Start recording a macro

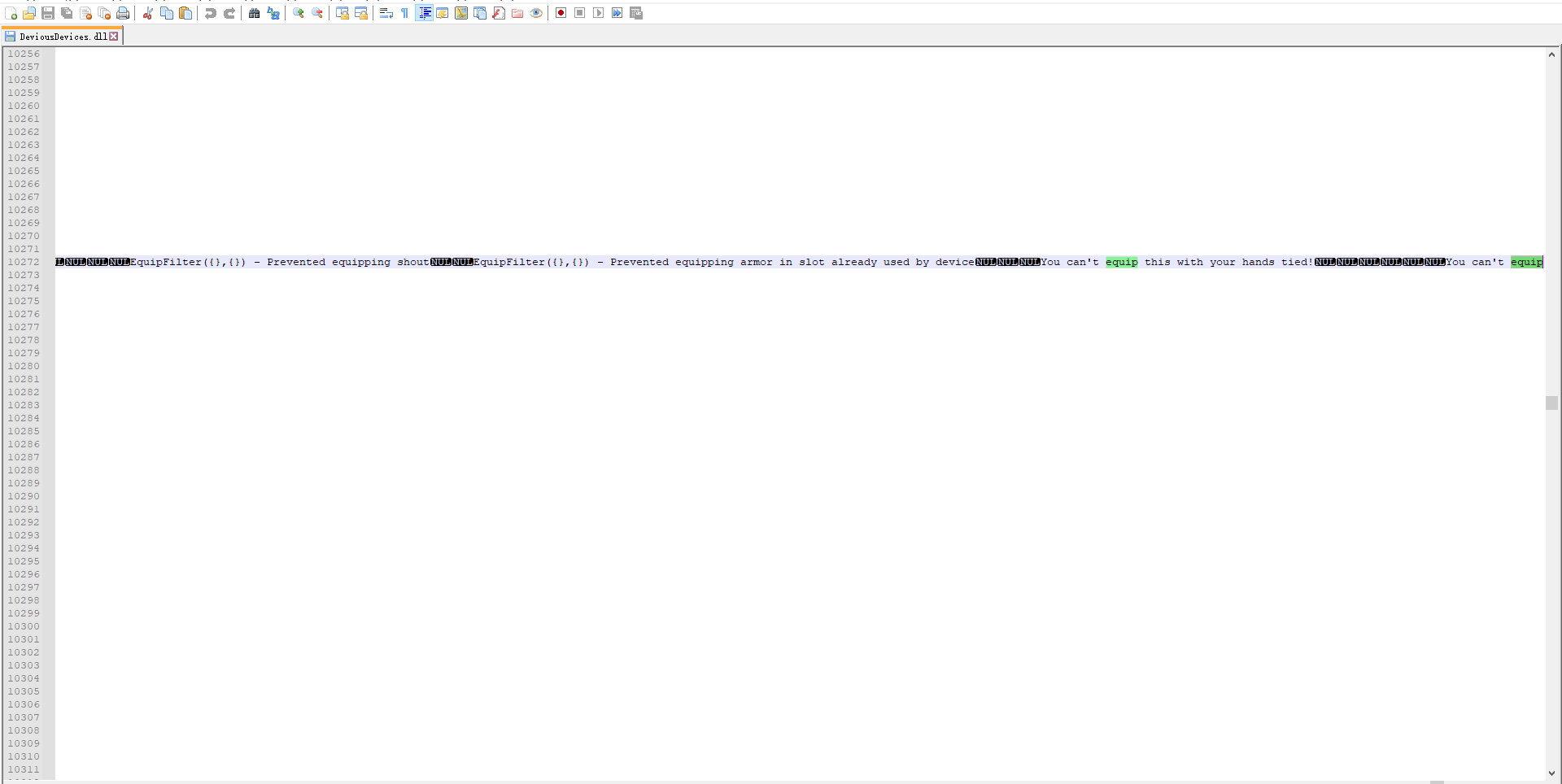click(x=560, y=13)
